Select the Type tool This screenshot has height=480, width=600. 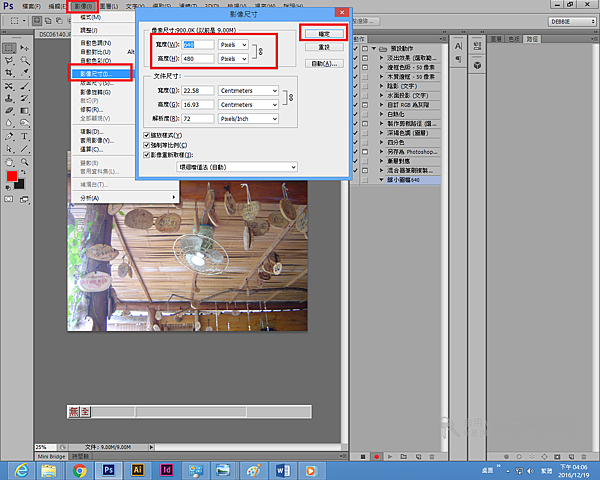pyautogui.click(x=24, y=136)
